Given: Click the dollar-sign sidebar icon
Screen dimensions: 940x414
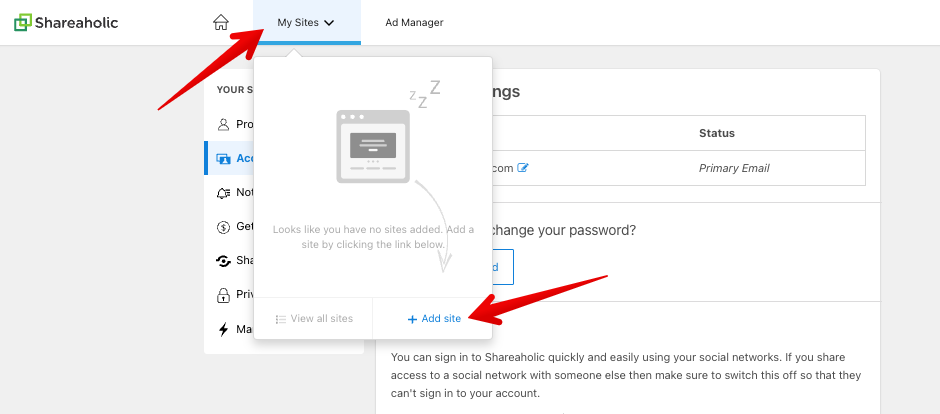Looking at the screenshot, I should 223,227.
